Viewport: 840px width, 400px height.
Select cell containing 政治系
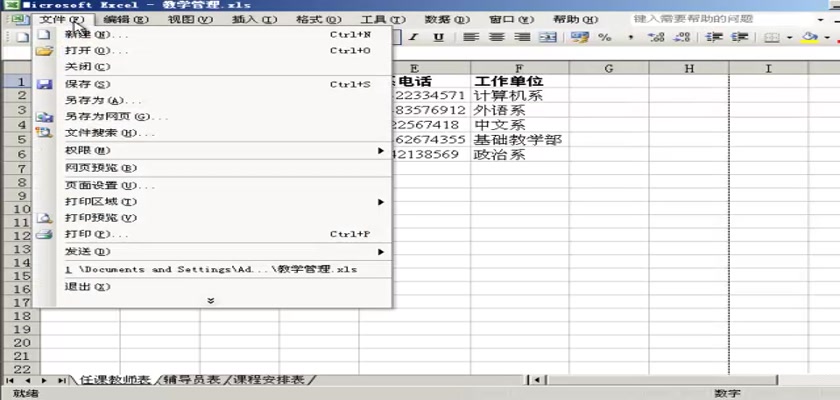(520, 155)
